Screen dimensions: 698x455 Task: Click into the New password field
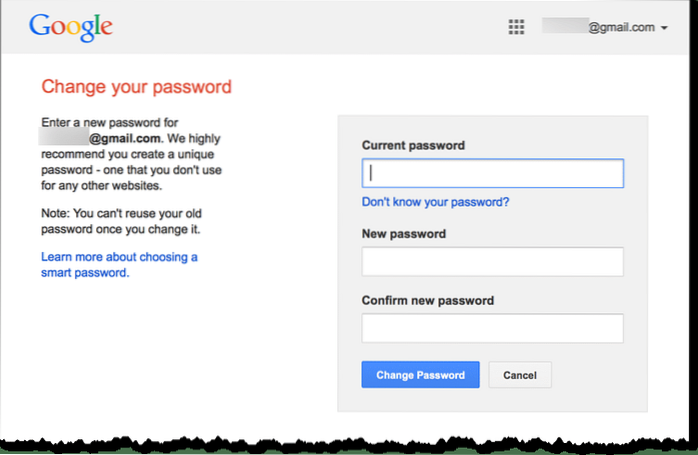point(492,262)
